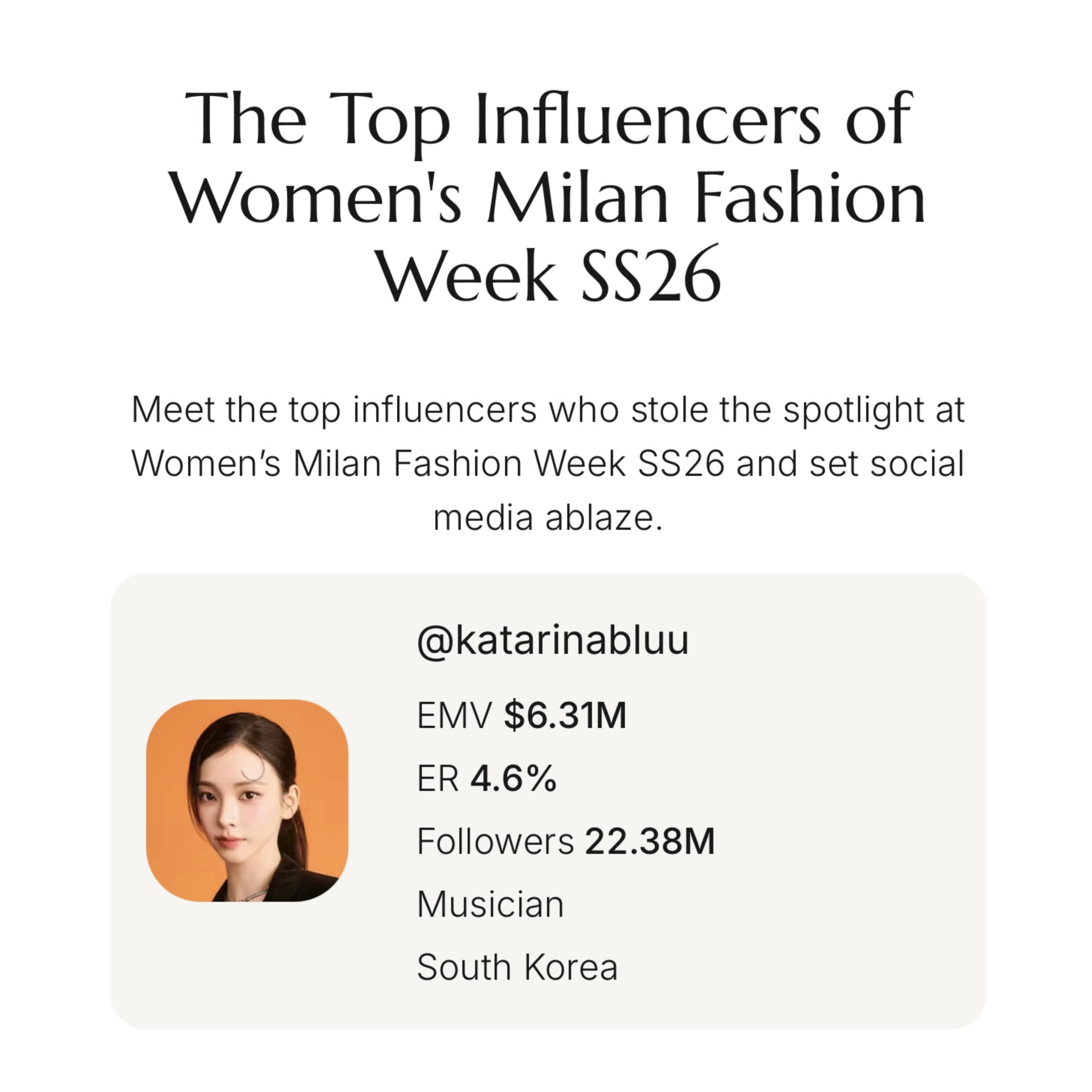This screenshot has height=1092, width=1092.
Task: Open the @katarinabluu handle link
Action: click(x=552, y=640)
